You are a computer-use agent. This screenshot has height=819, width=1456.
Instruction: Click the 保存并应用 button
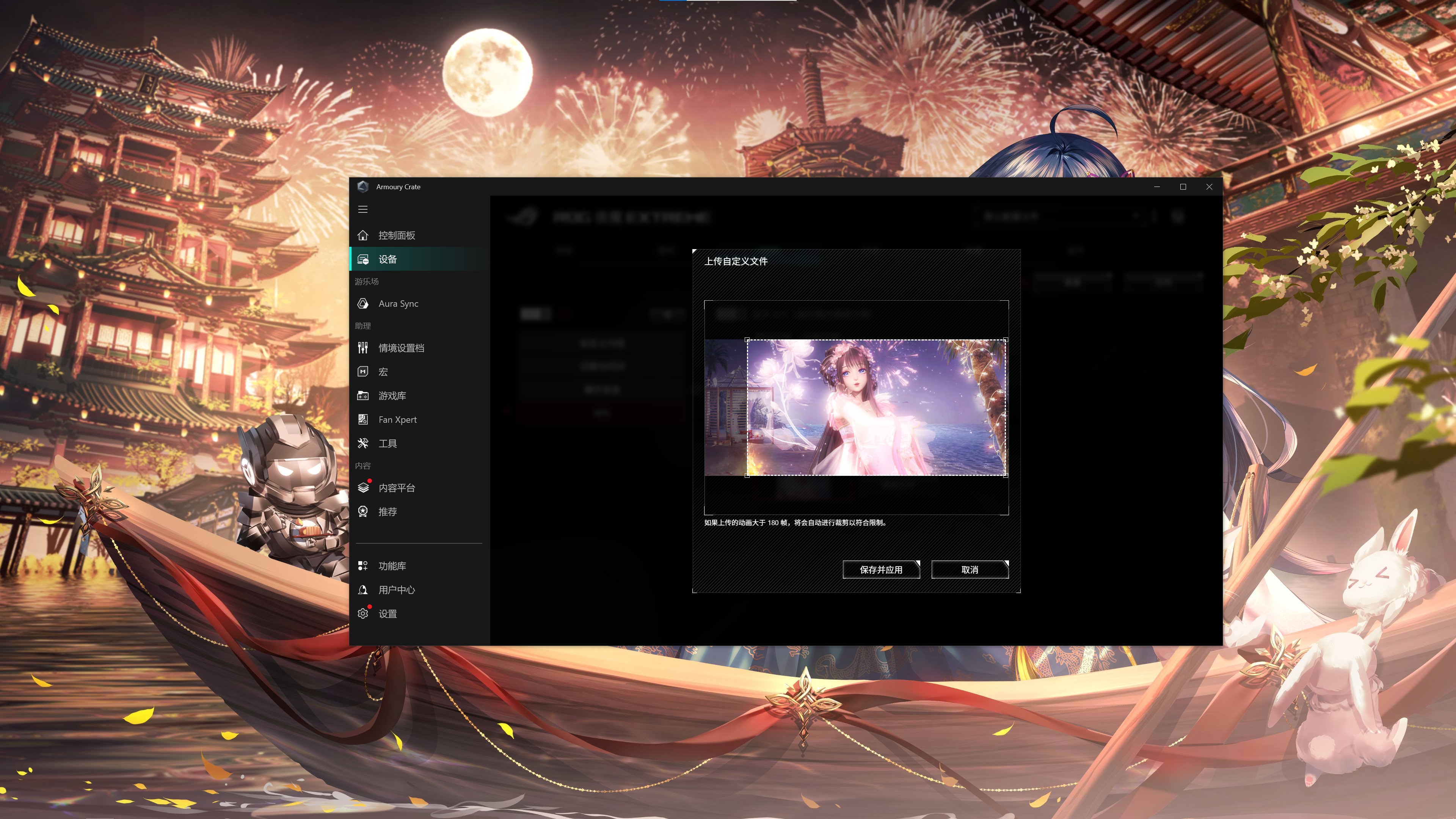pos(881,570)
